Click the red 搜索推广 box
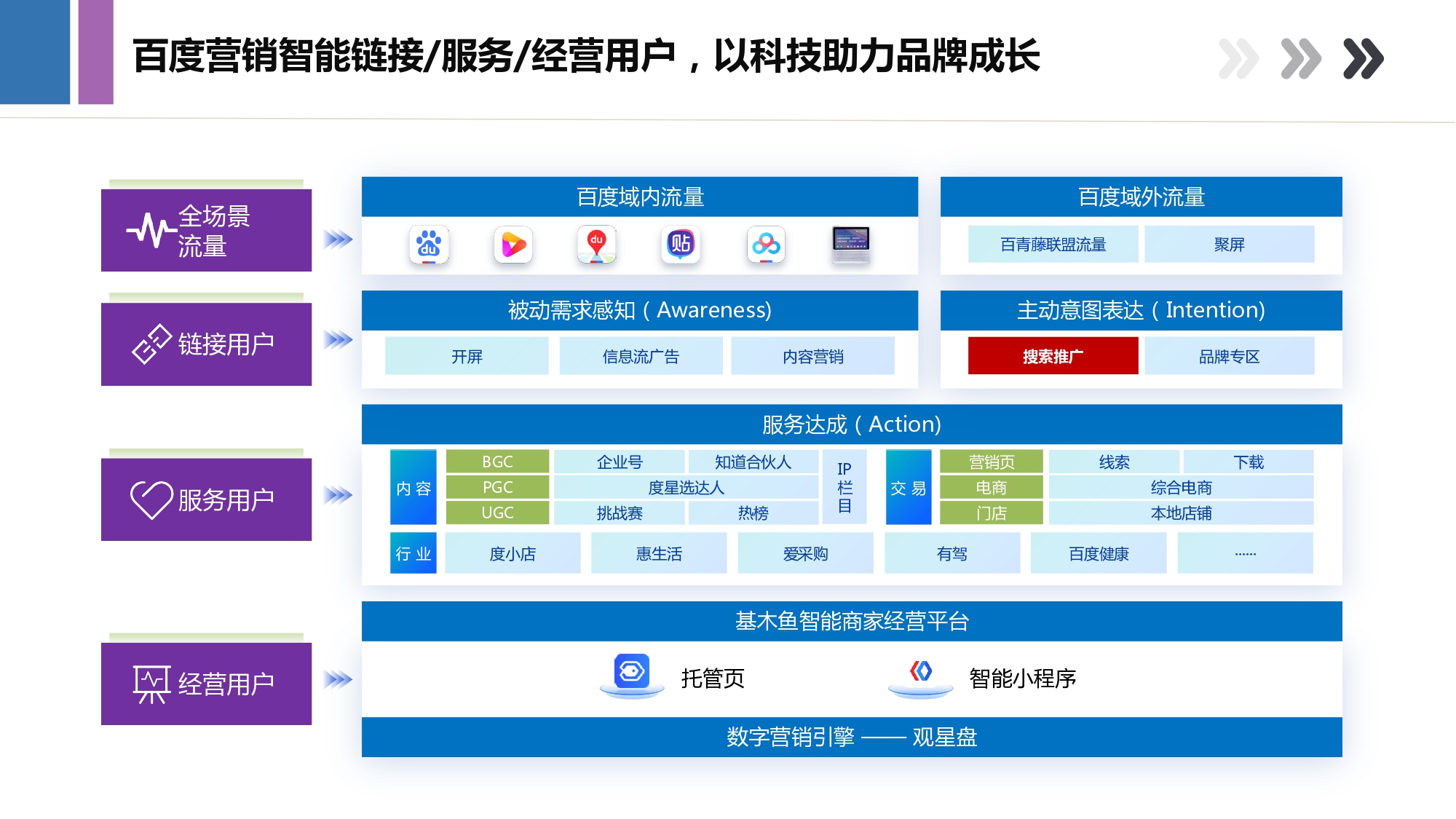1456x819 pixels. coord(1053,356)
